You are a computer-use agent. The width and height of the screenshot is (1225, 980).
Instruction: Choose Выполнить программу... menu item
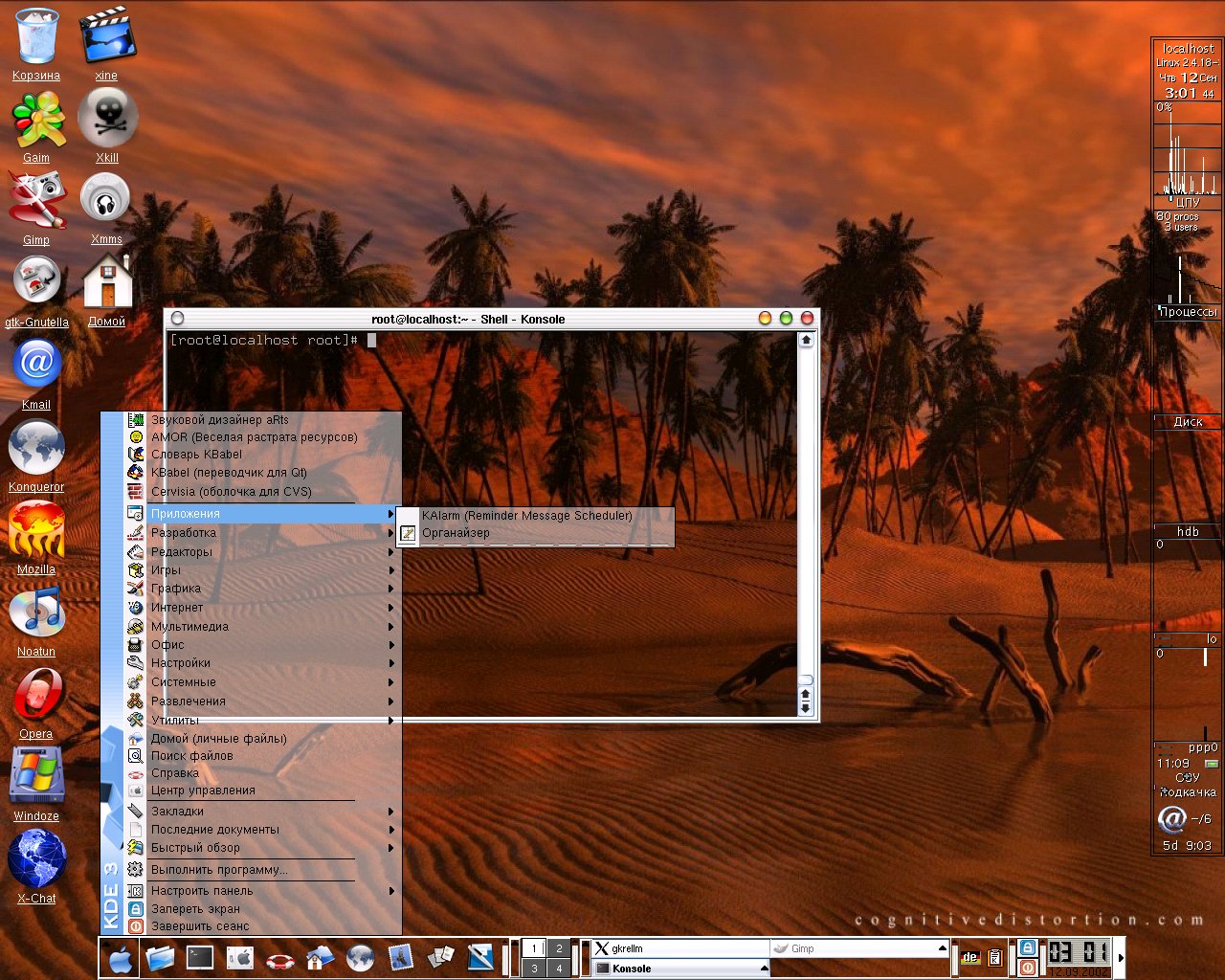coord(262,870)
